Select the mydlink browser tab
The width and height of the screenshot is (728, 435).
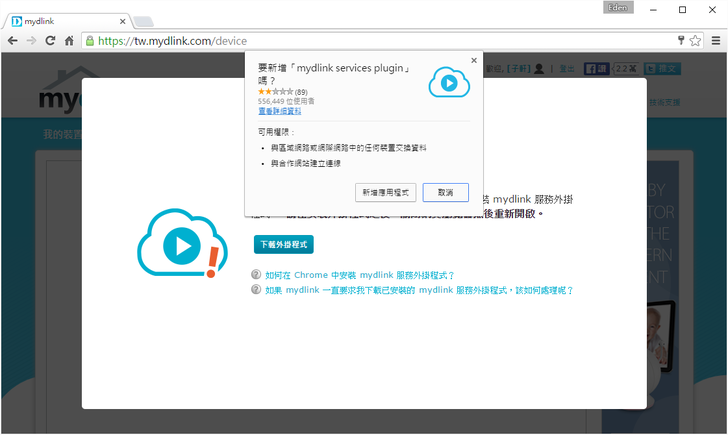pyautogui.click(x=70, y=21)
